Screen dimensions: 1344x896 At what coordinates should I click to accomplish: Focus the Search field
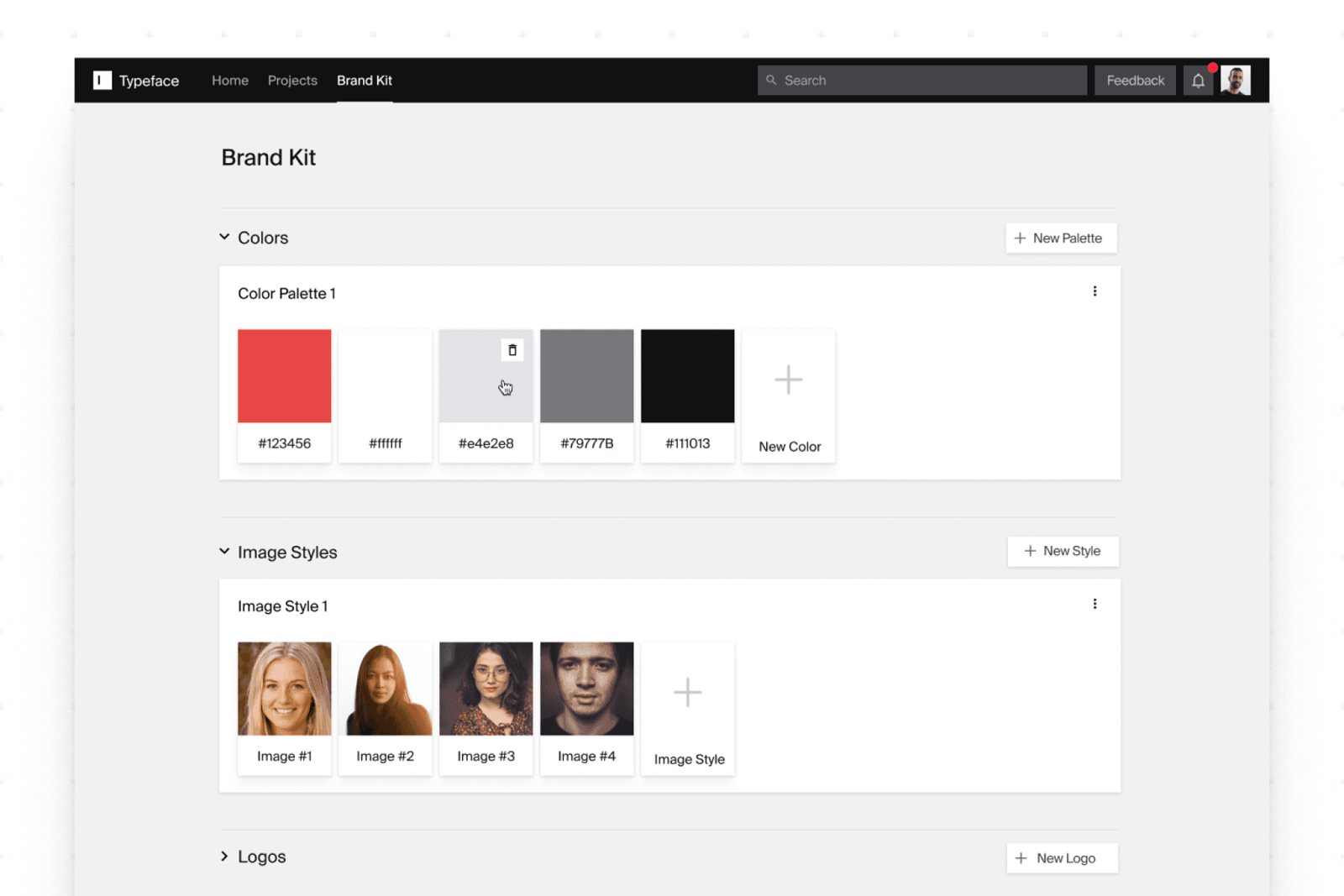pyautogui.click(x=922, y=81)
